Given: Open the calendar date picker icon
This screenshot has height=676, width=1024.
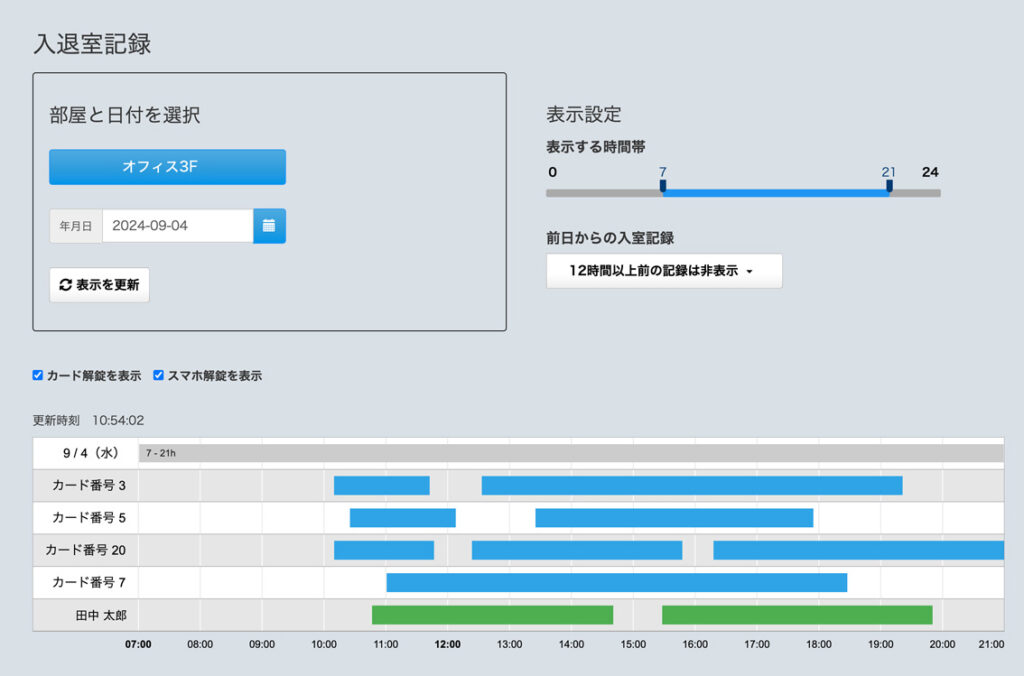Looking at the screenshot, I should coord(269,226).
